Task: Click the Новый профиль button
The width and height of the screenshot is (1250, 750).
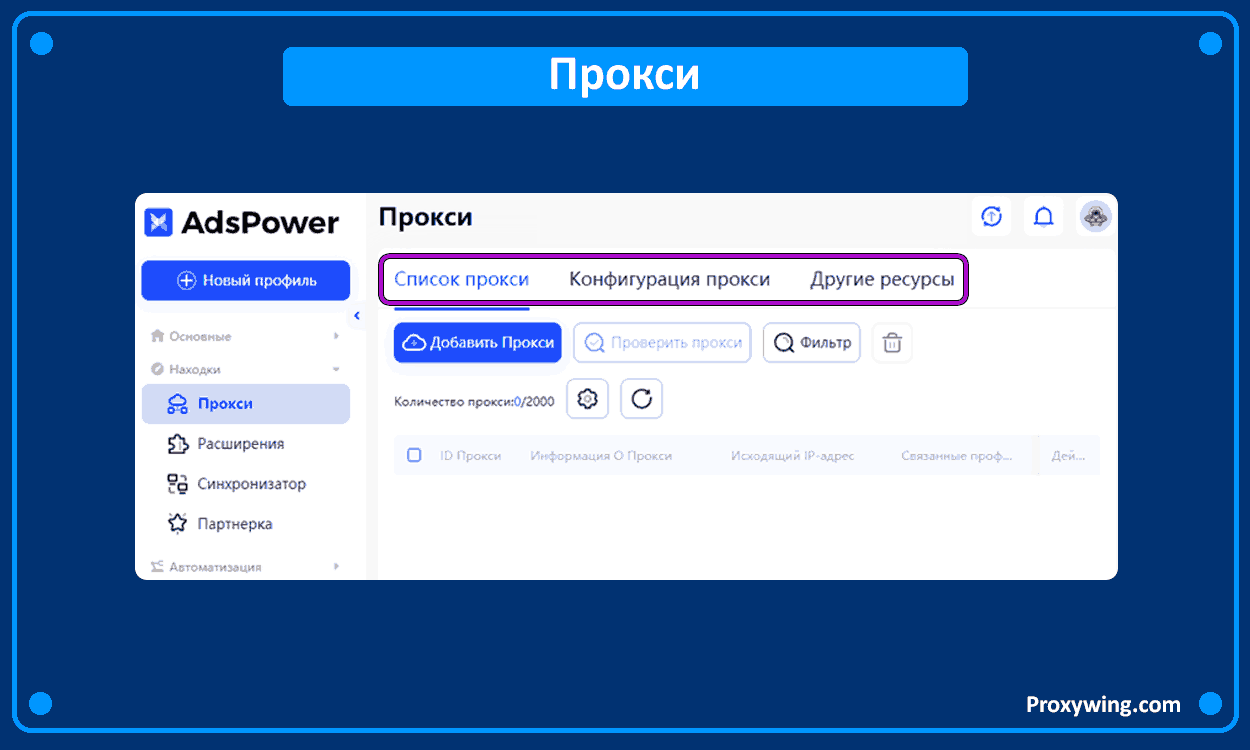Action: [x=246, y=280]
